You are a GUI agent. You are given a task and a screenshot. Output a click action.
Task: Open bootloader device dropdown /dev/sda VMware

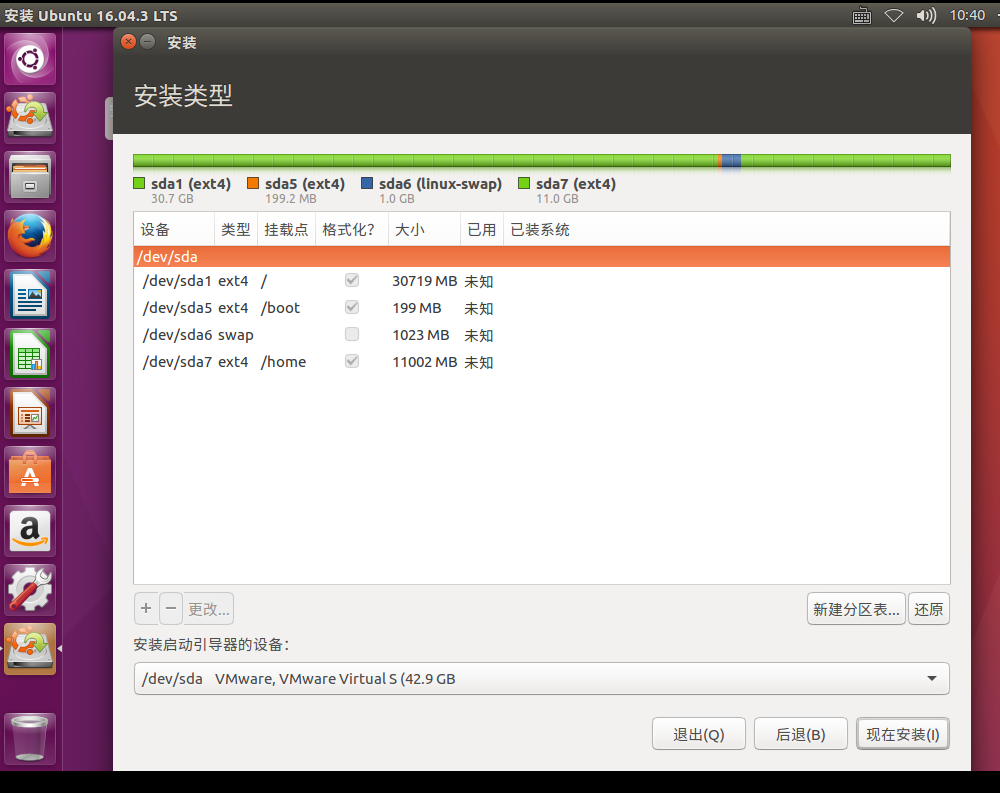[x=541, y=678]
